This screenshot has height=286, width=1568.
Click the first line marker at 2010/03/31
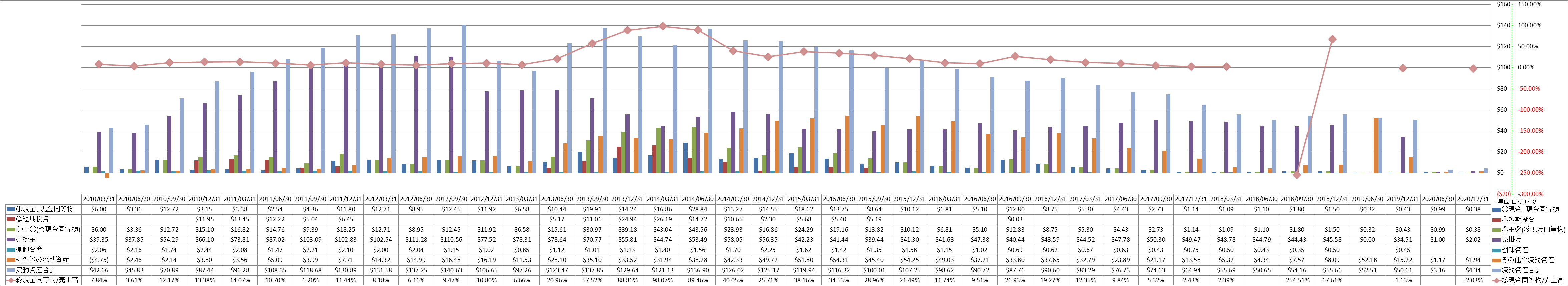(x=99, y=65)
